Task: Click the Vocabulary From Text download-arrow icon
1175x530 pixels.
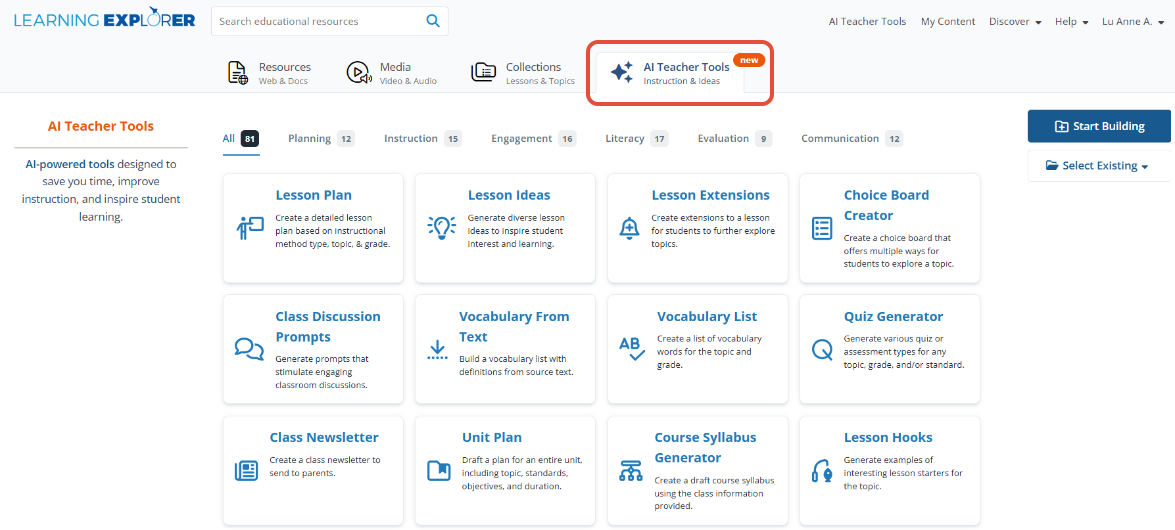Action: tap(437, 349)
